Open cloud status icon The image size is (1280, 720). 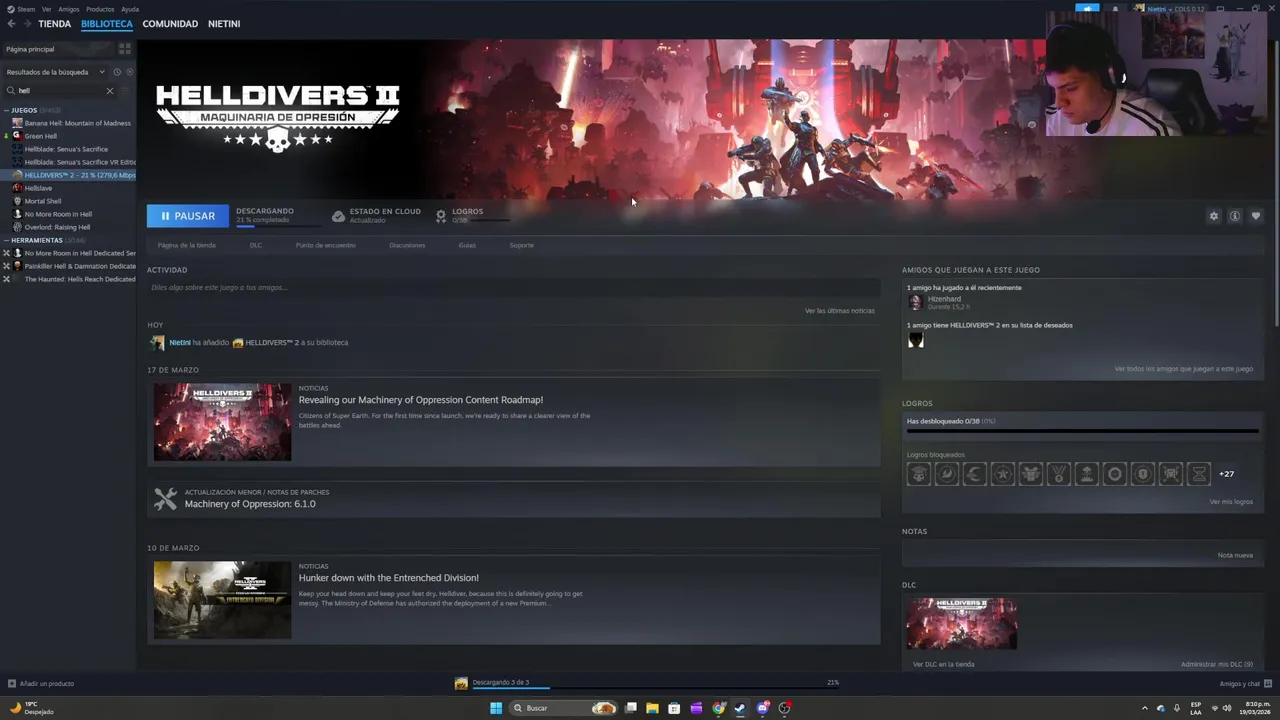338,216
